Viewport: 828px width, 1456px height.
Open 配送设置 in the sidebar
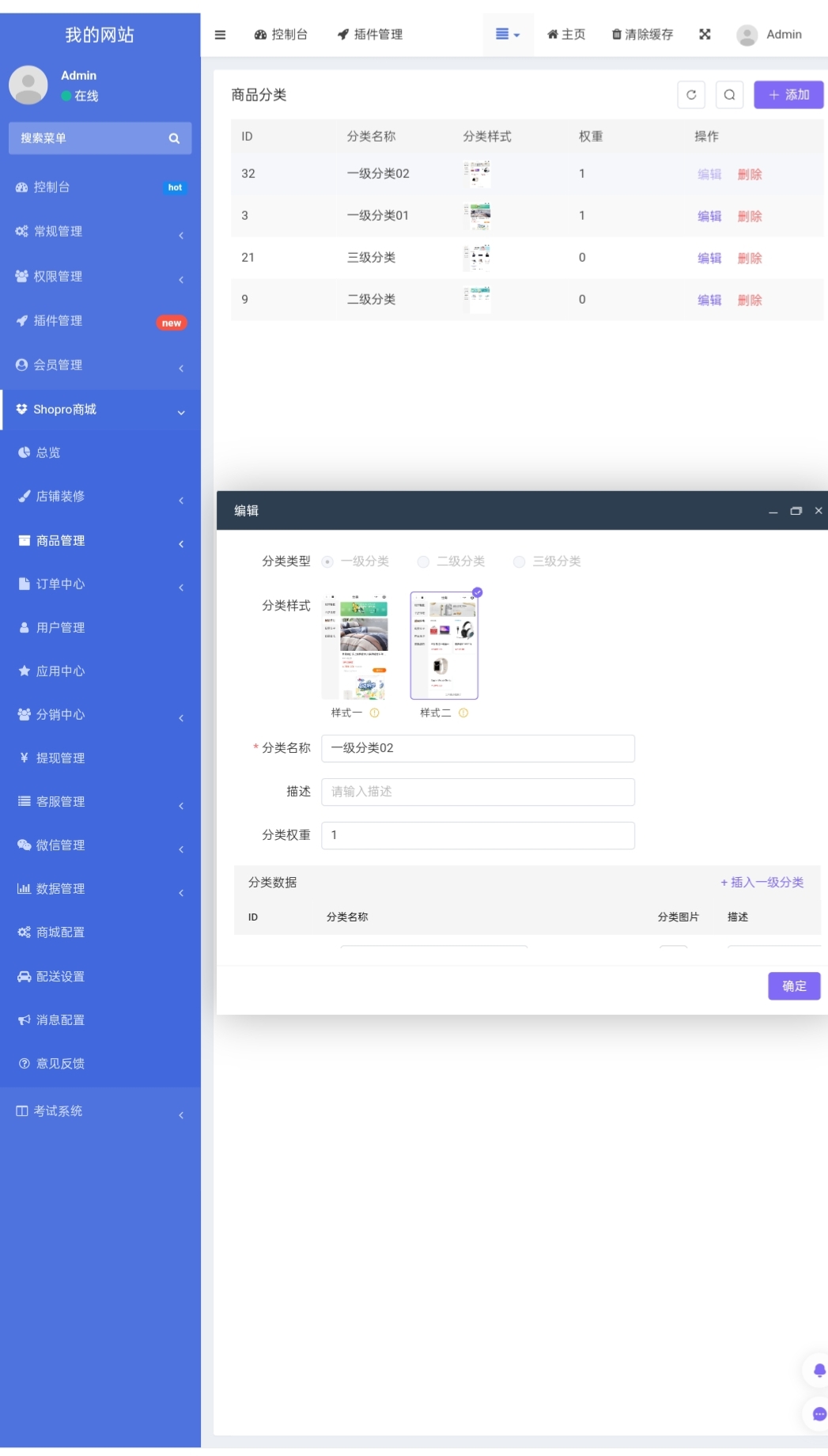[x=100, y=977]
